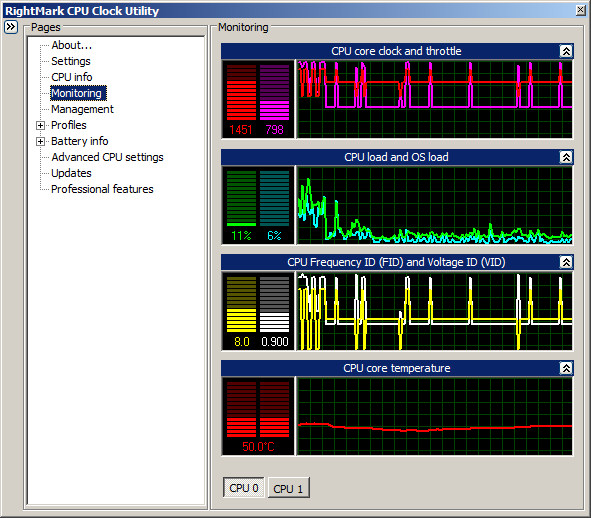Open the CPU info page

(x=72, y=77)
